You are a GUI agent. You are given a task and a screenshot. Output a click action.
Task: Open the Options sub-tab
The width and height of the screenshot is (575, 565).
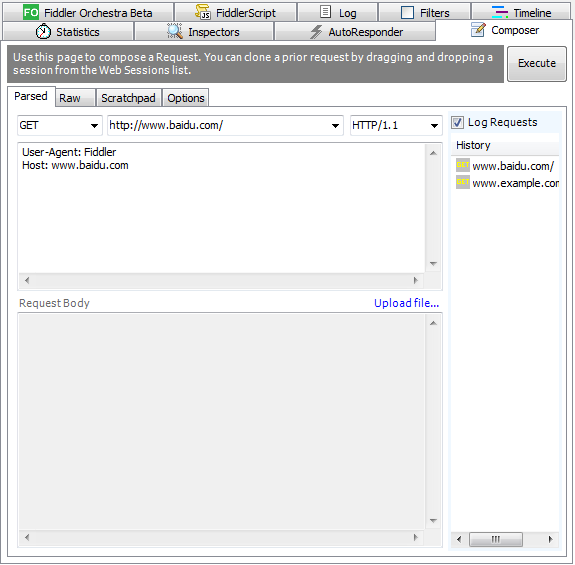(x=186, y=98)
